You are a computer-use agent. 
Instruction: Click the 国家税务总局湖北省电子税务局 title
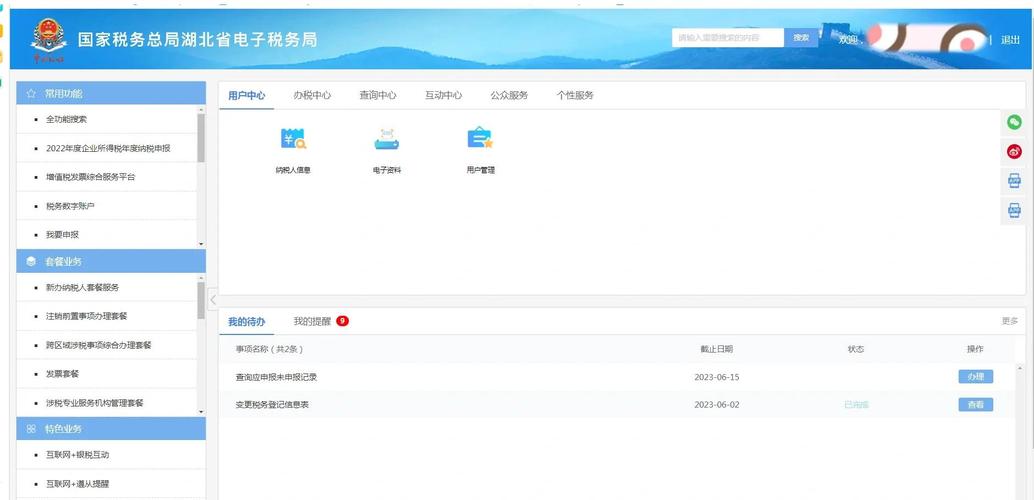197,40
